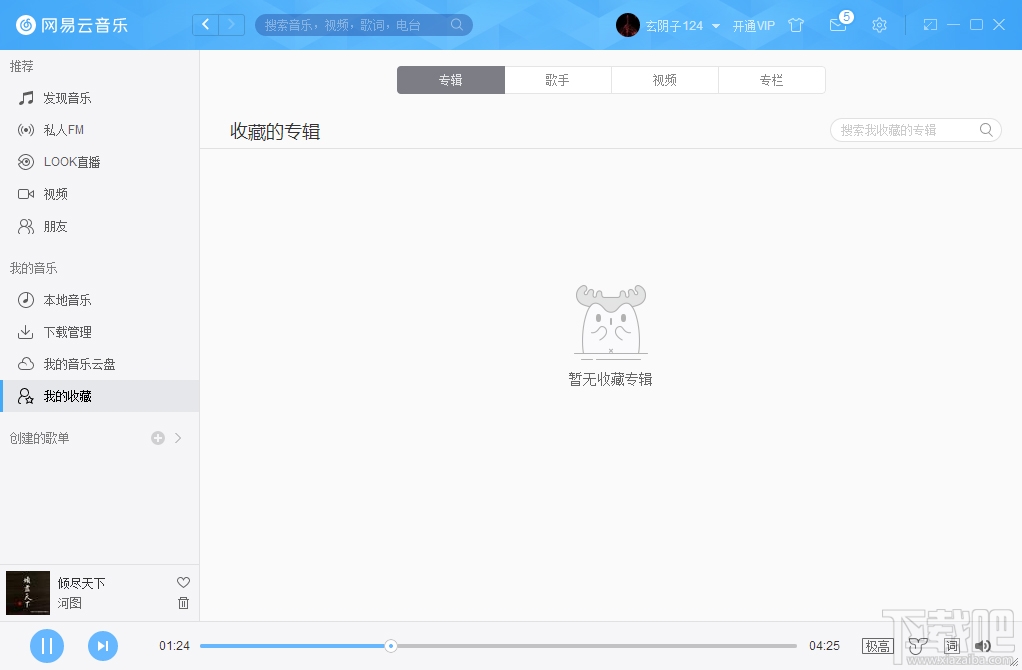Screen dimensions: 1022x670
Task: Click the 开通VIP button
Action: (x=755, y=25)
